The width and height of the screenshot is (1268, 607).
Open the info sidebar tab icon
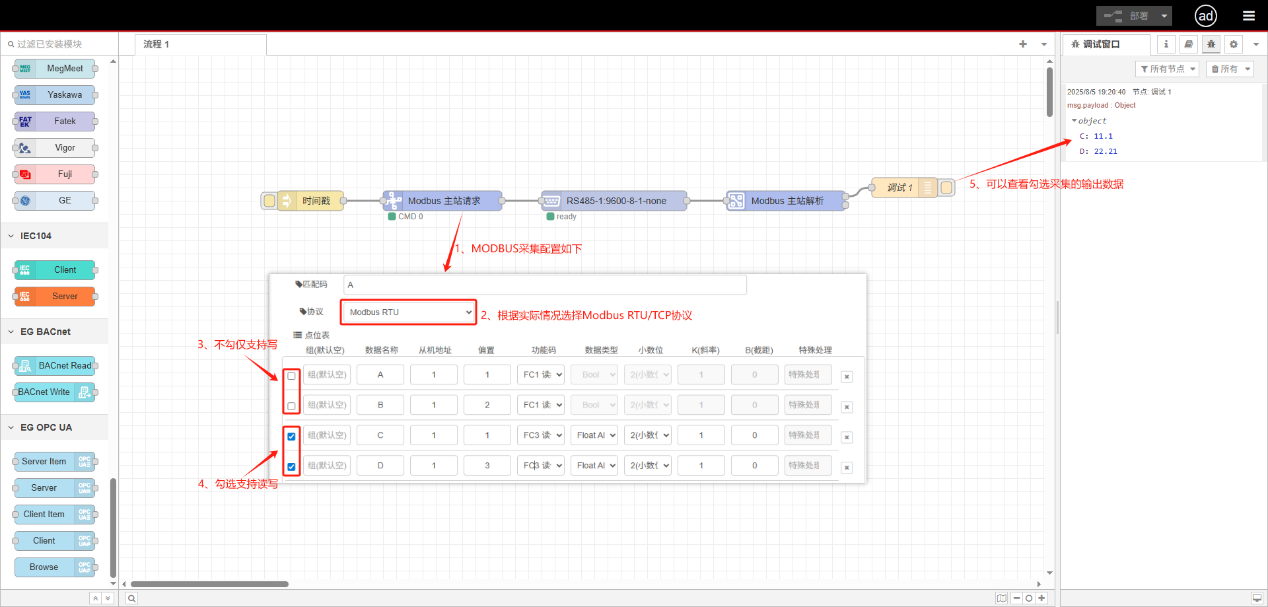point(1166,44)
